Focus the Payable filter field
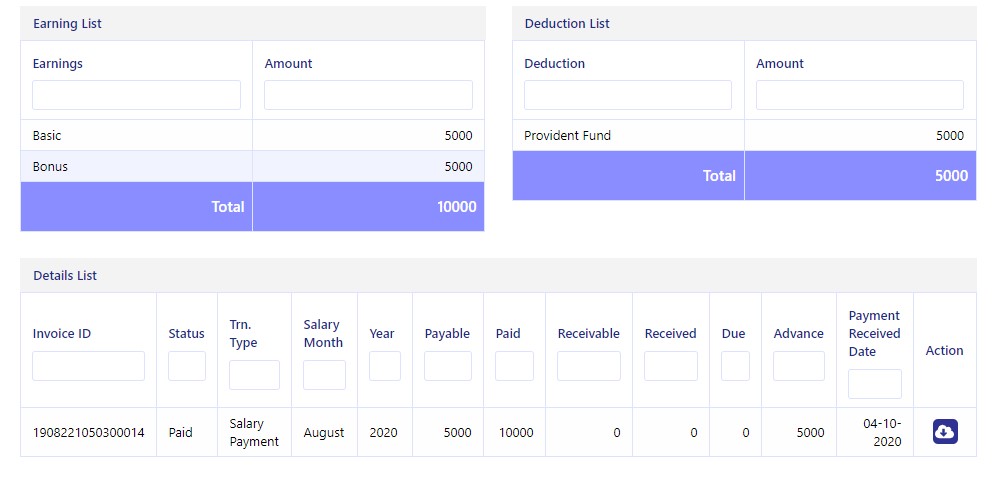The image size is (994, 481). [448, 366]
